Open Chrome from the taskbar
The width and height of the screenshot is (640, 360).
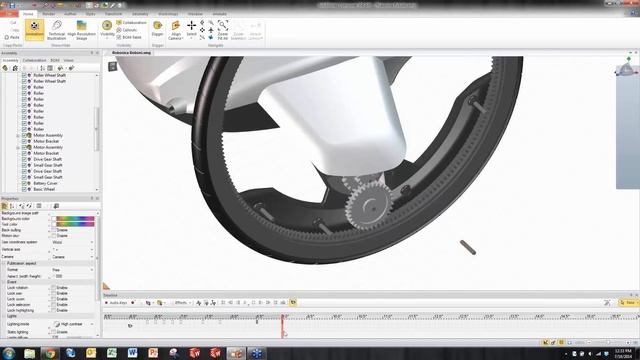coord(50,353)
